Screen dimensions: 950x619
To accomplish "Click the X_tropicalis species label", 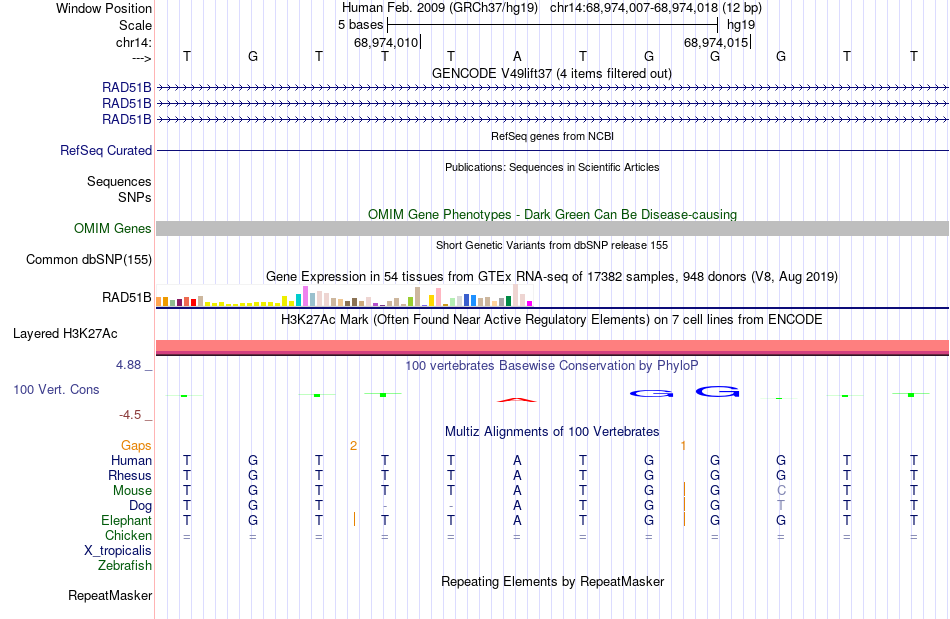I will [x=118, y=551].
